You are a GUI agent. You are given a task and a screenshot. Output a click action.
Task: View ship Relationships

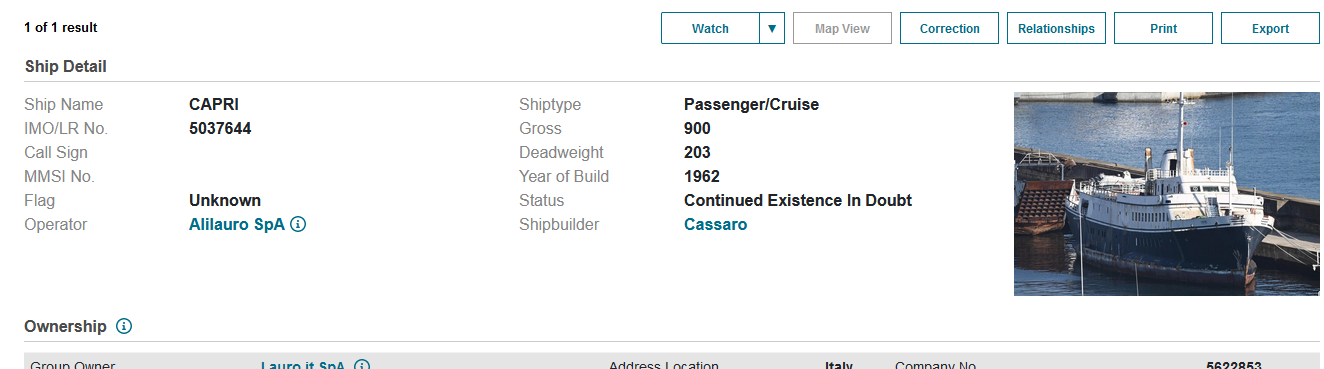point(1056,28)
